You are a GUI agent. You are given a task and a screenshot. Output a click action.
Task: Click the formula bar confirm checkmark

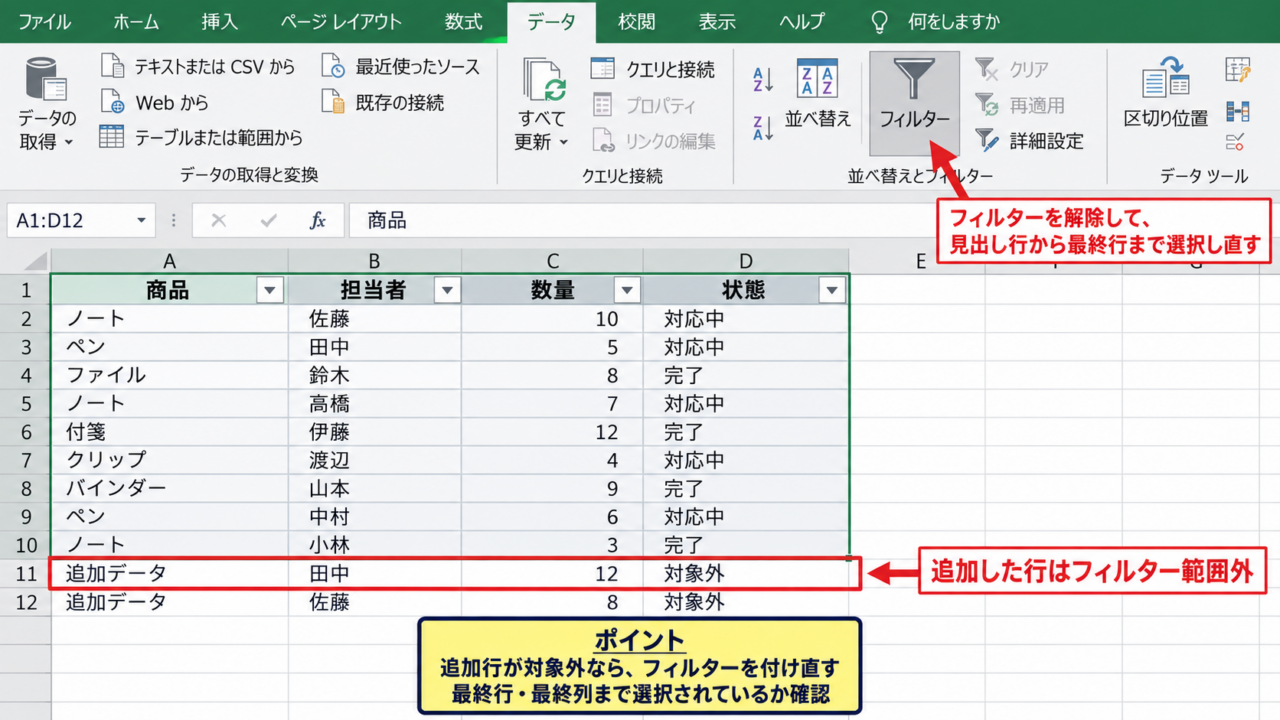(x=268, y=221)
